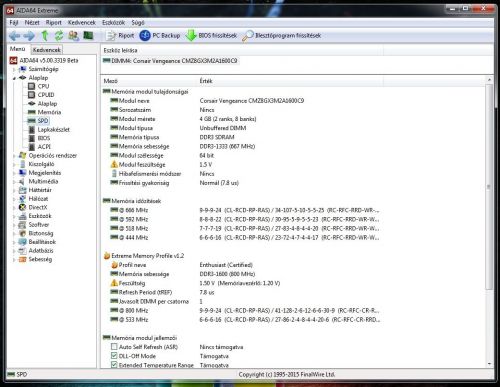The height and width of the screenshot is (387, 500).
Task: Select DIMM4 Corsair Vengeance device row
Action: coord(170,61)
